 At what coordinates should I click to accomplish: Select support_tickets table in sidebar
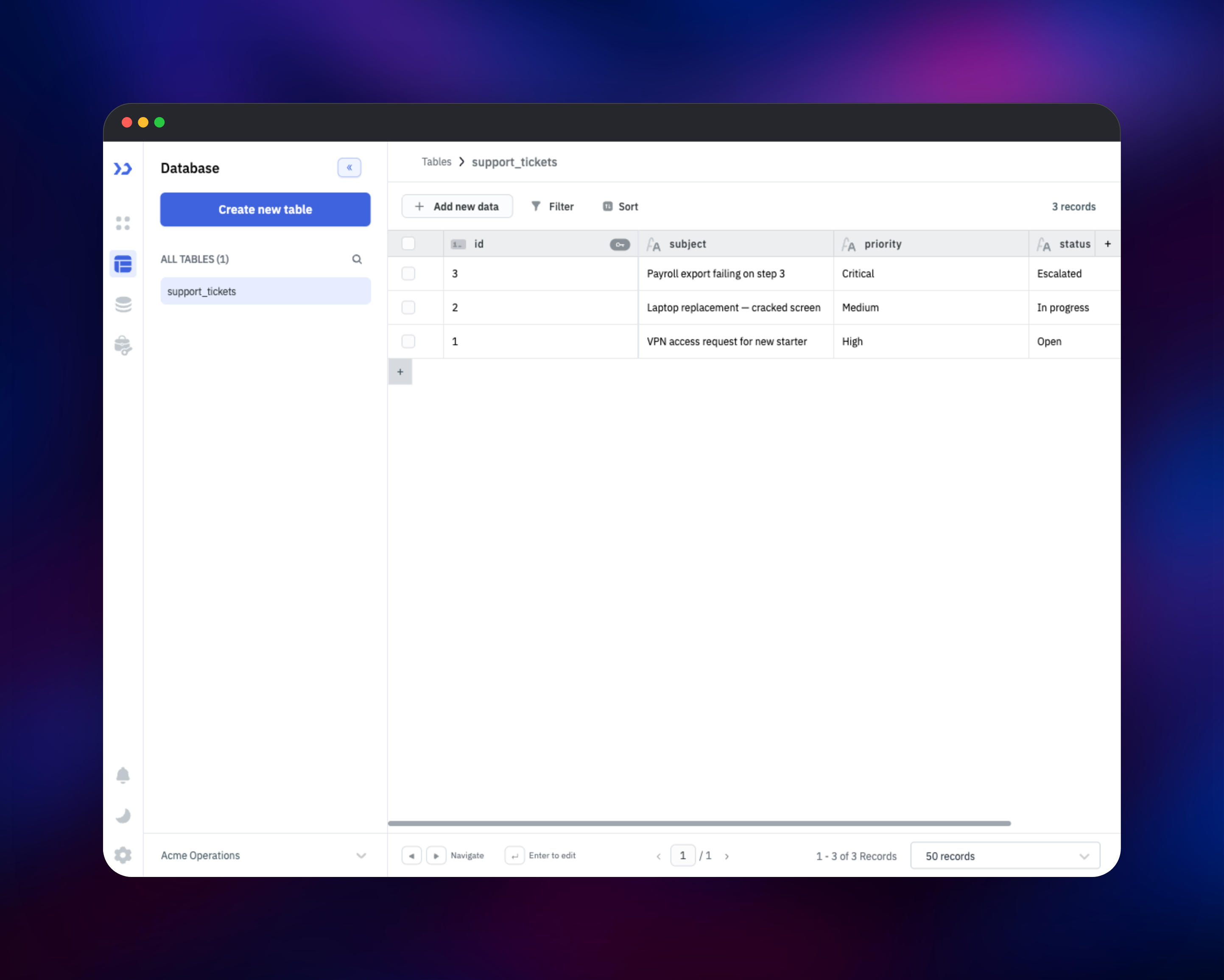(265, 291)
